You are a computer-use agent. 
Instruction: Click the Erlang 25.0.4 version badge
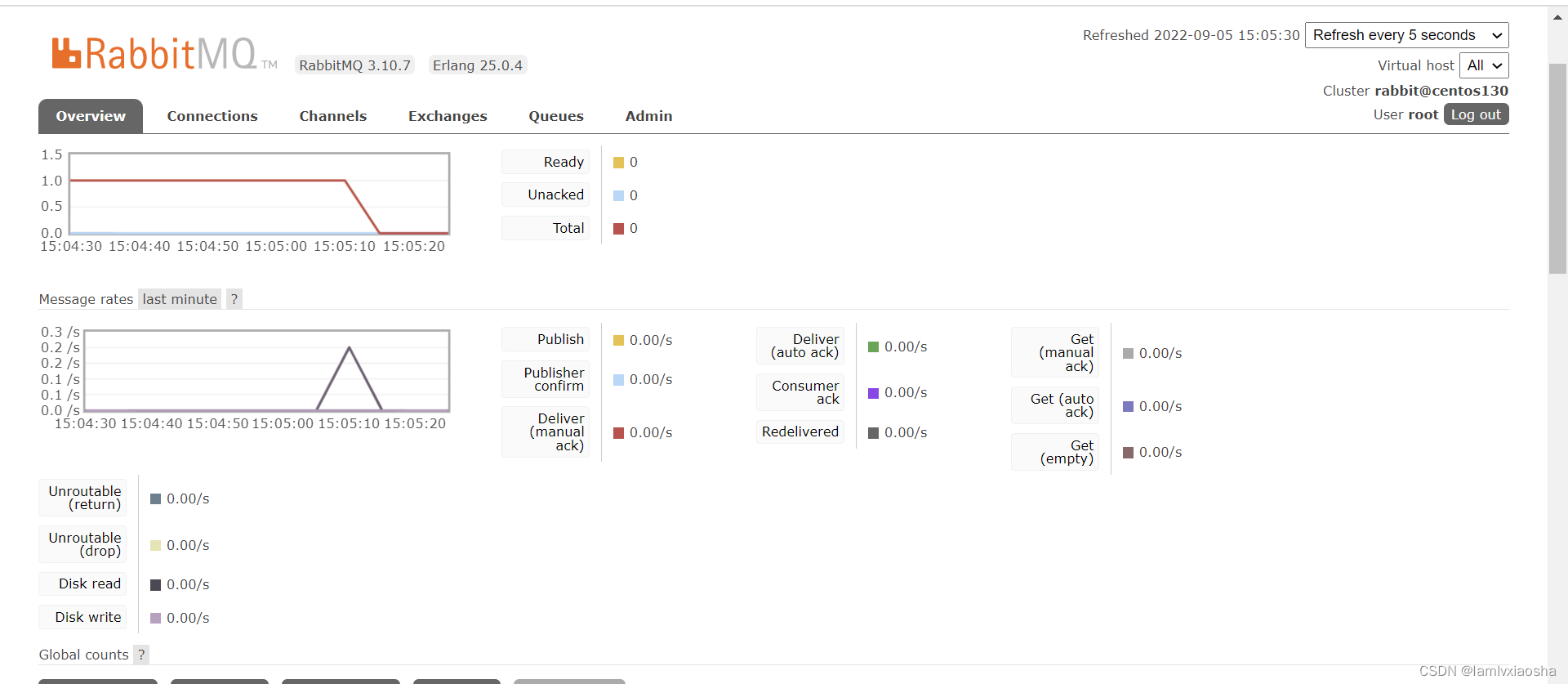[x=478, y=65]
